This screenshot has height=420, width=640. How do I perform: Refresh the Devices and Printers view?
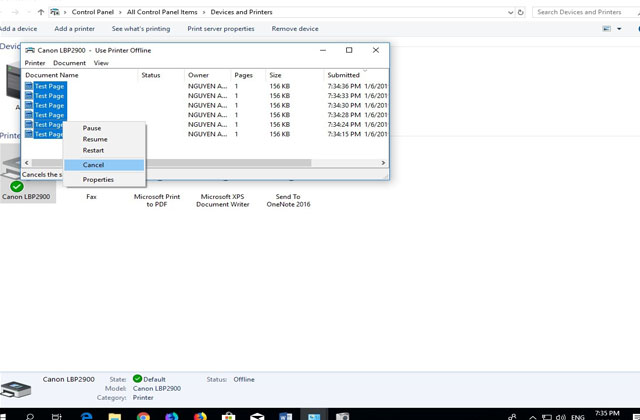[x=520, y=12]
